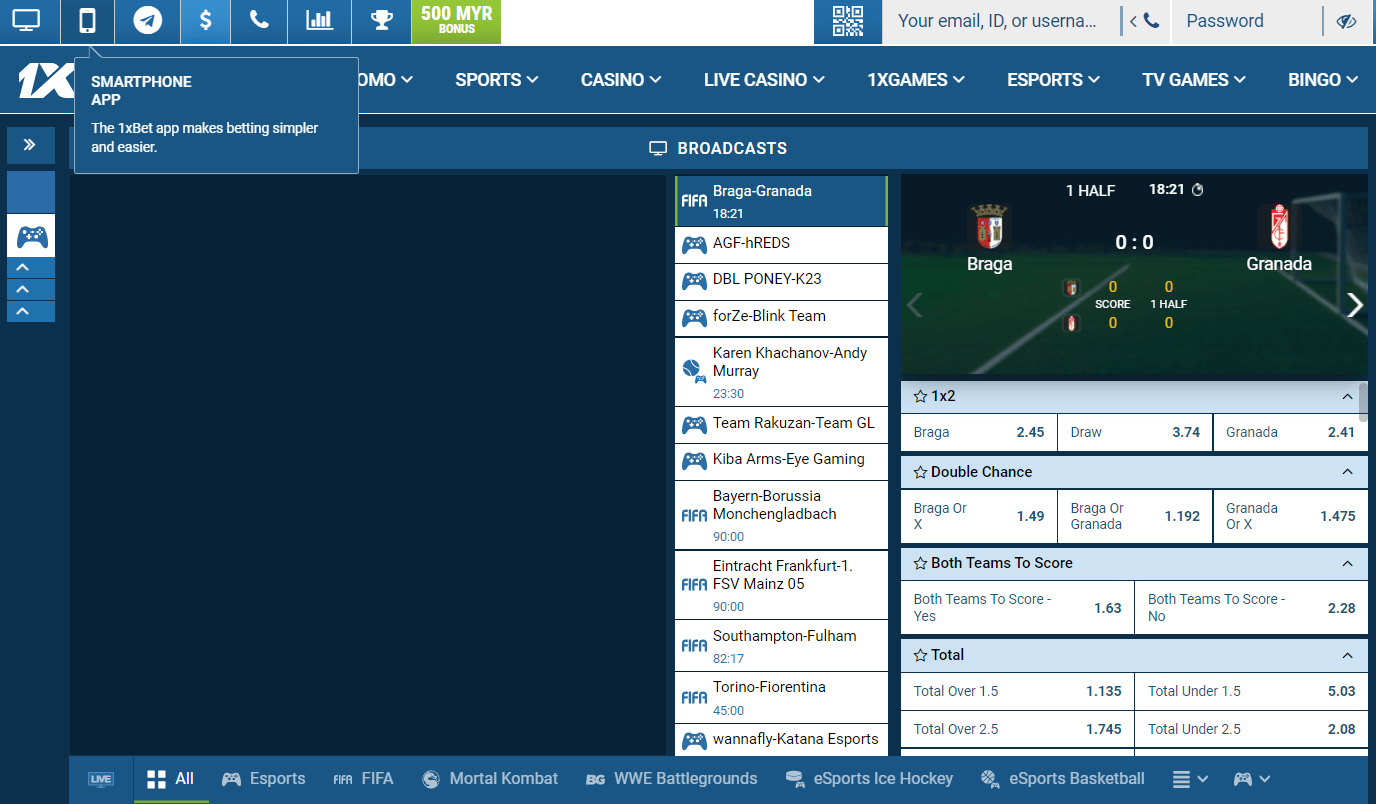Collapse the bottom-most sidebar chevron
Viewport: 1376px width, 804px height.
(x=30, y=311)
